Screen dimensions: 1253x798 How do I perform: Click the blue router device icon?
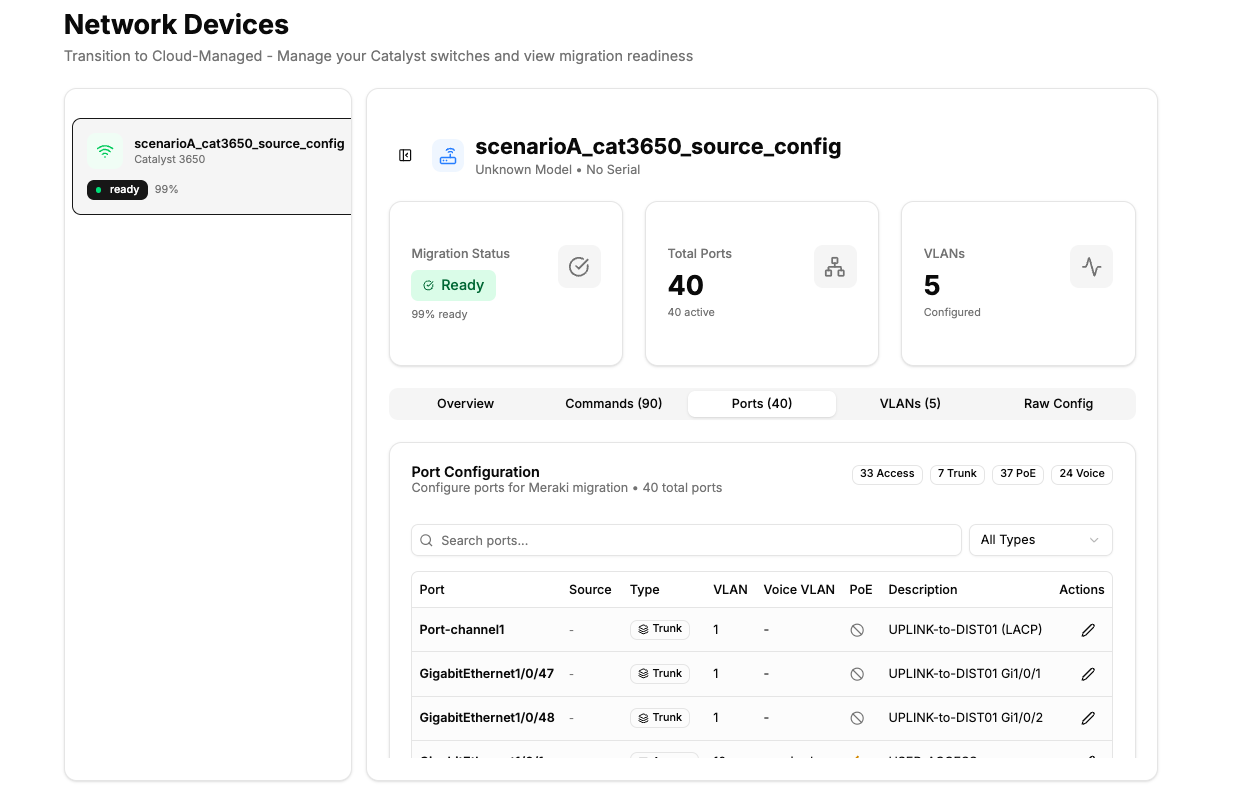448,155
